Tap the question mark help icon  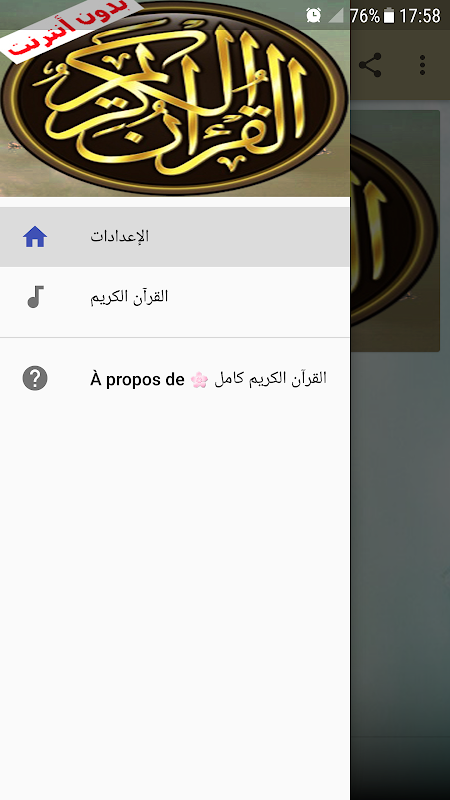point(35,379)
